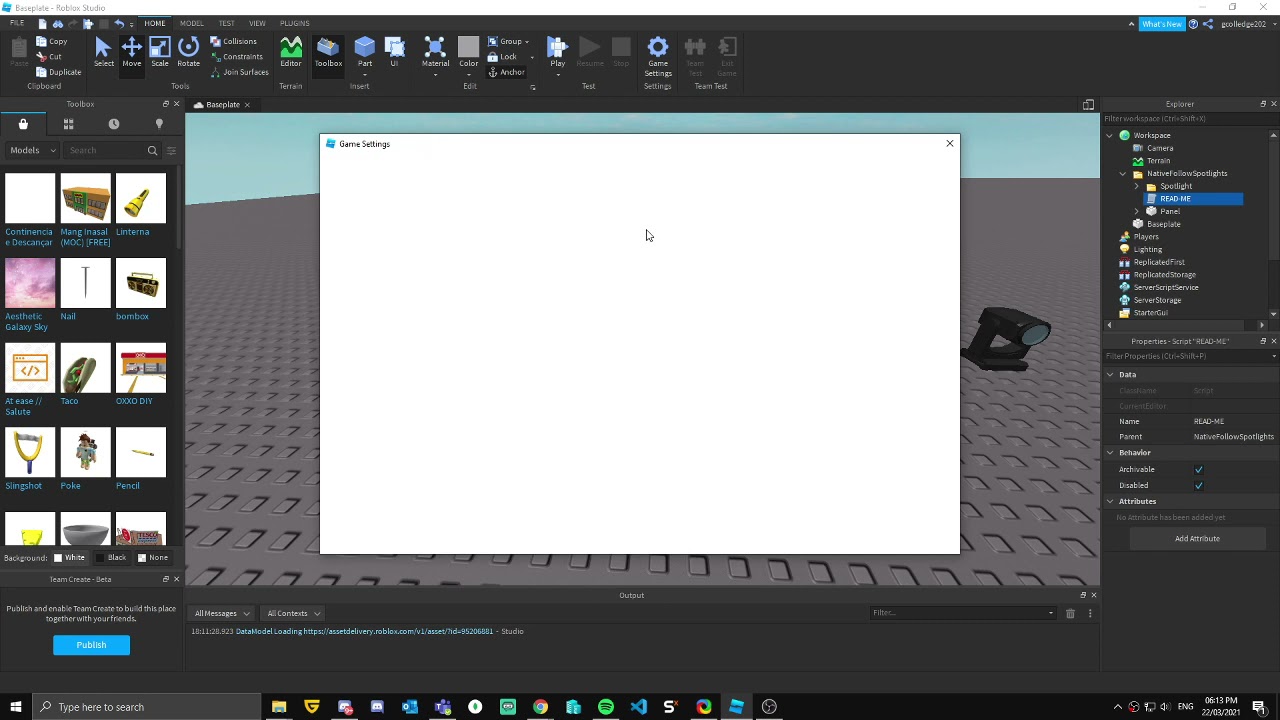
Task: Open the All Contexts dropdown
Action: 293,613
